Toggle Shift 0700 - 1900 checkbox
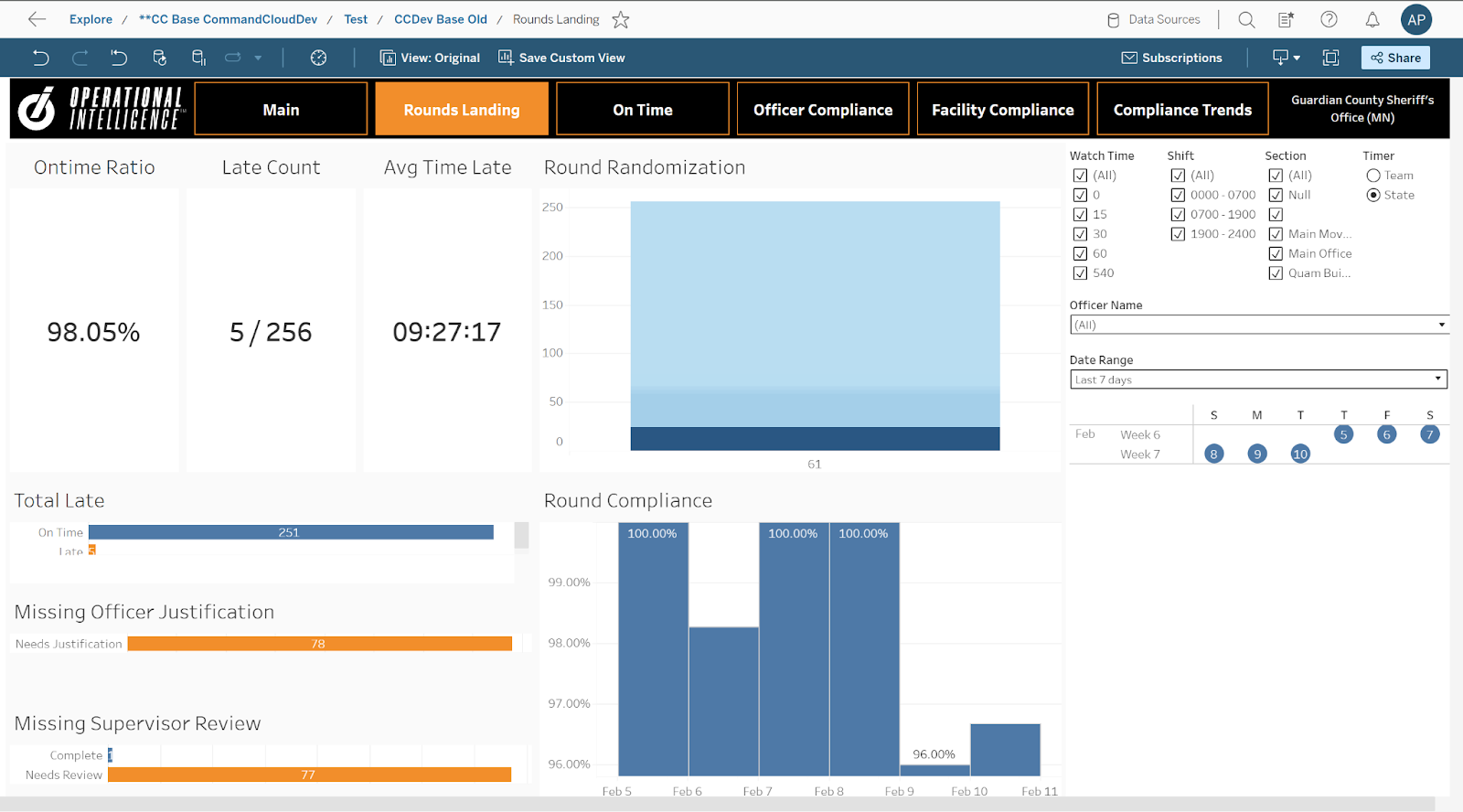1463x812 pixels. pos(1178,214)
